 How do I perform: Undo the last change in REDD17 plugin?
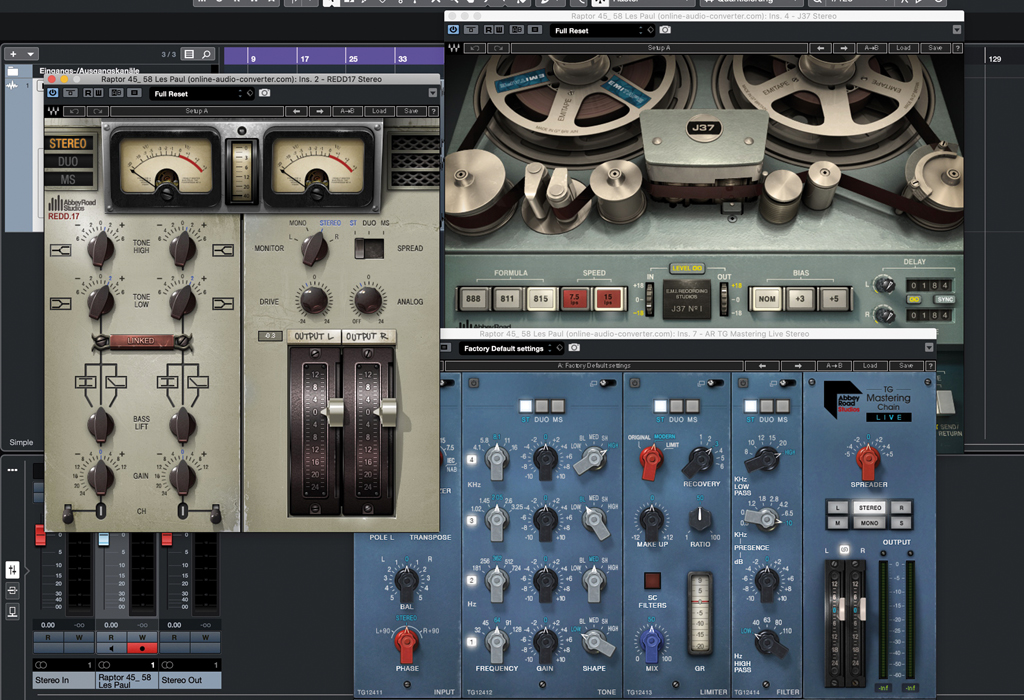click(x=74, y=111)
